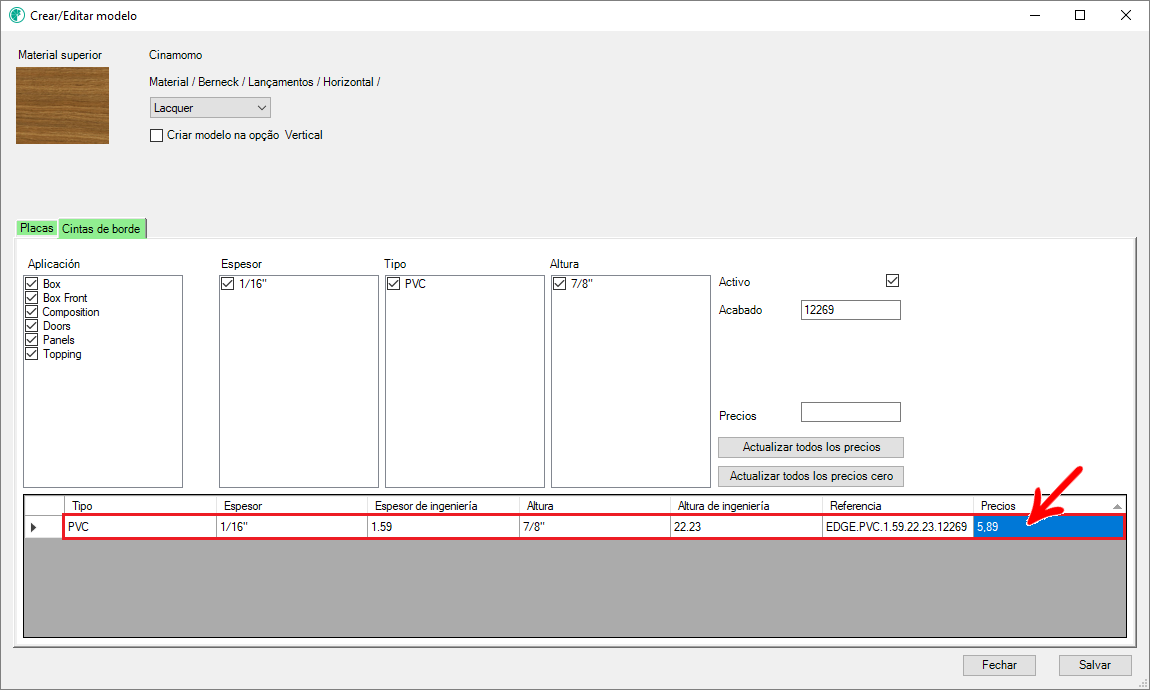This screenshot has height=690, width=1150.
Task: Click the app icon in title bar
Action: tap(16, 16)
